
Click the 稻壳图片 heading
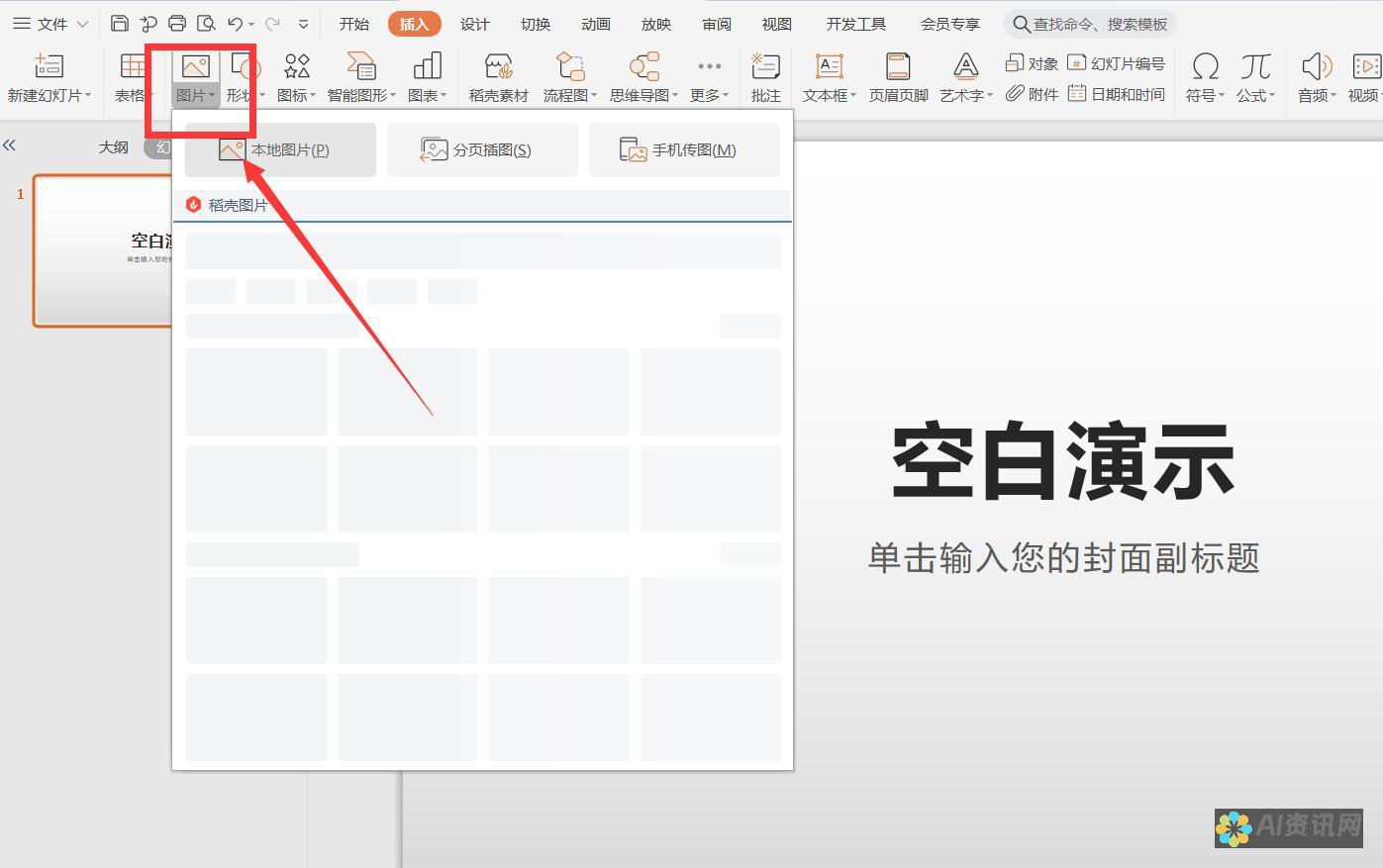coord(238,205)
